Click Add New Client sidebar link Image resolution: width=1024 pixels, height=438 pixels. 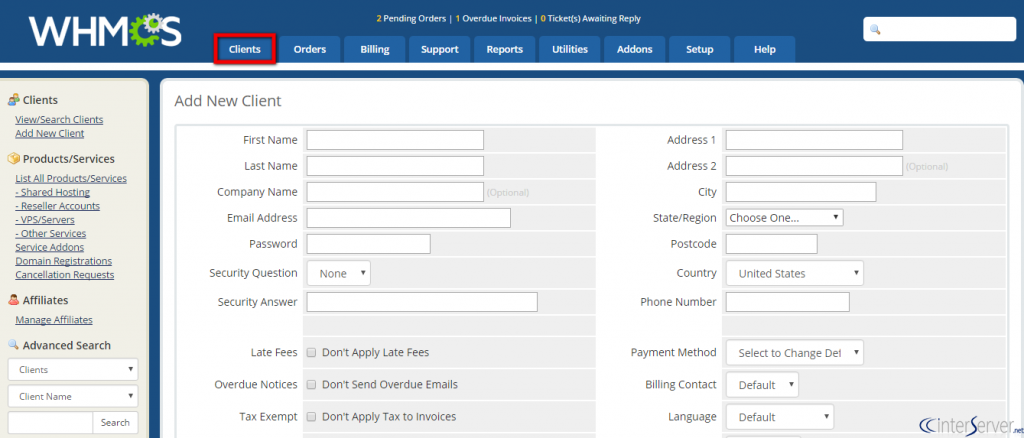tap(50, 133)
